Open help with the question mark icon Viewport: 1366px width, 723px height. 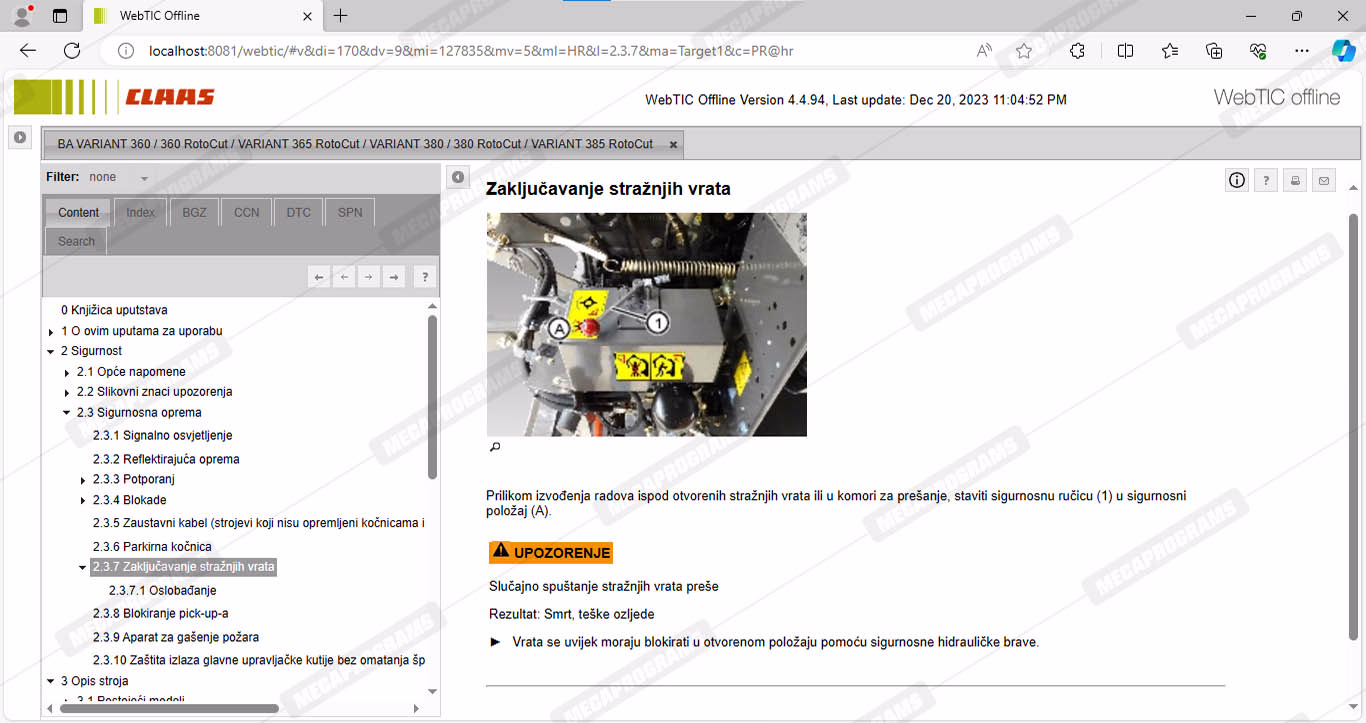pos(1266,180)
